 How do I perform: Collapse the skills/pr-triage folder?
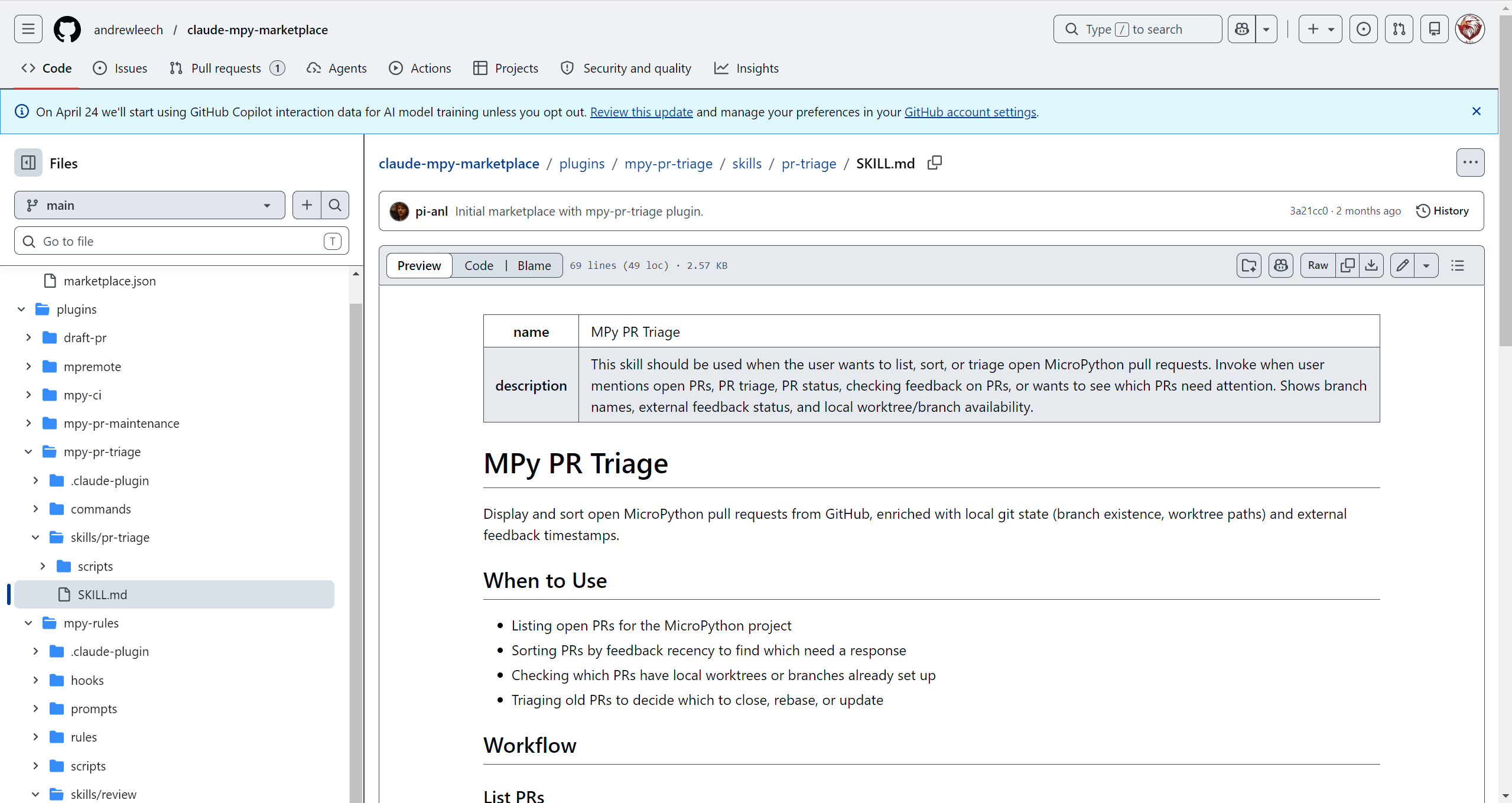tap(35, 537)
